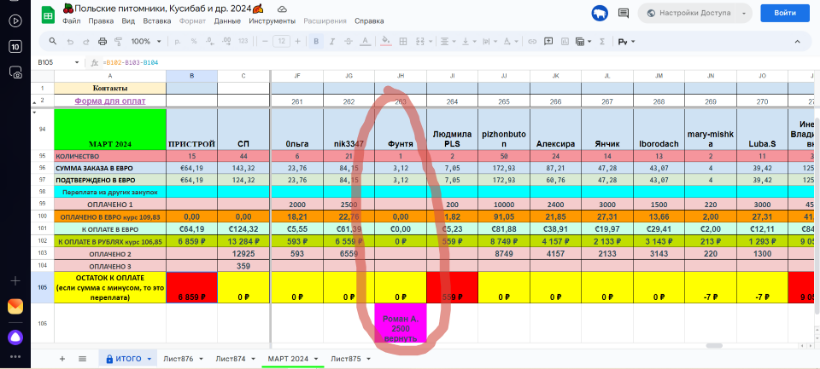Open the МАРТ 2024 tab dropdown arrow
Image resolution: width=820 pixels, height=369 pixels.
(x=316, y=359)
